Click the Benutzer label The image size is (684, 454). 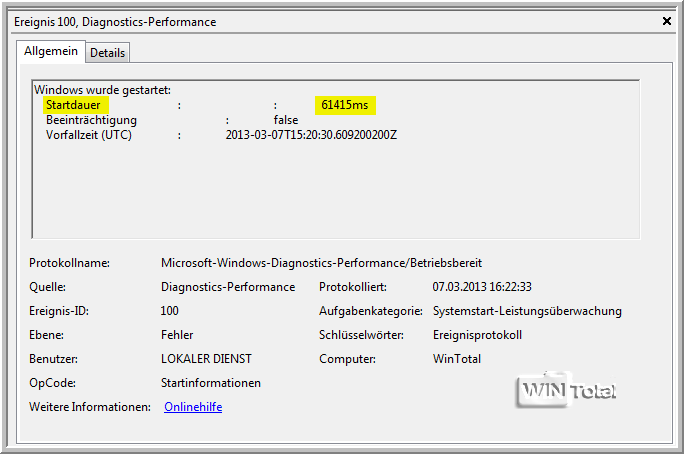click(53, 359)
